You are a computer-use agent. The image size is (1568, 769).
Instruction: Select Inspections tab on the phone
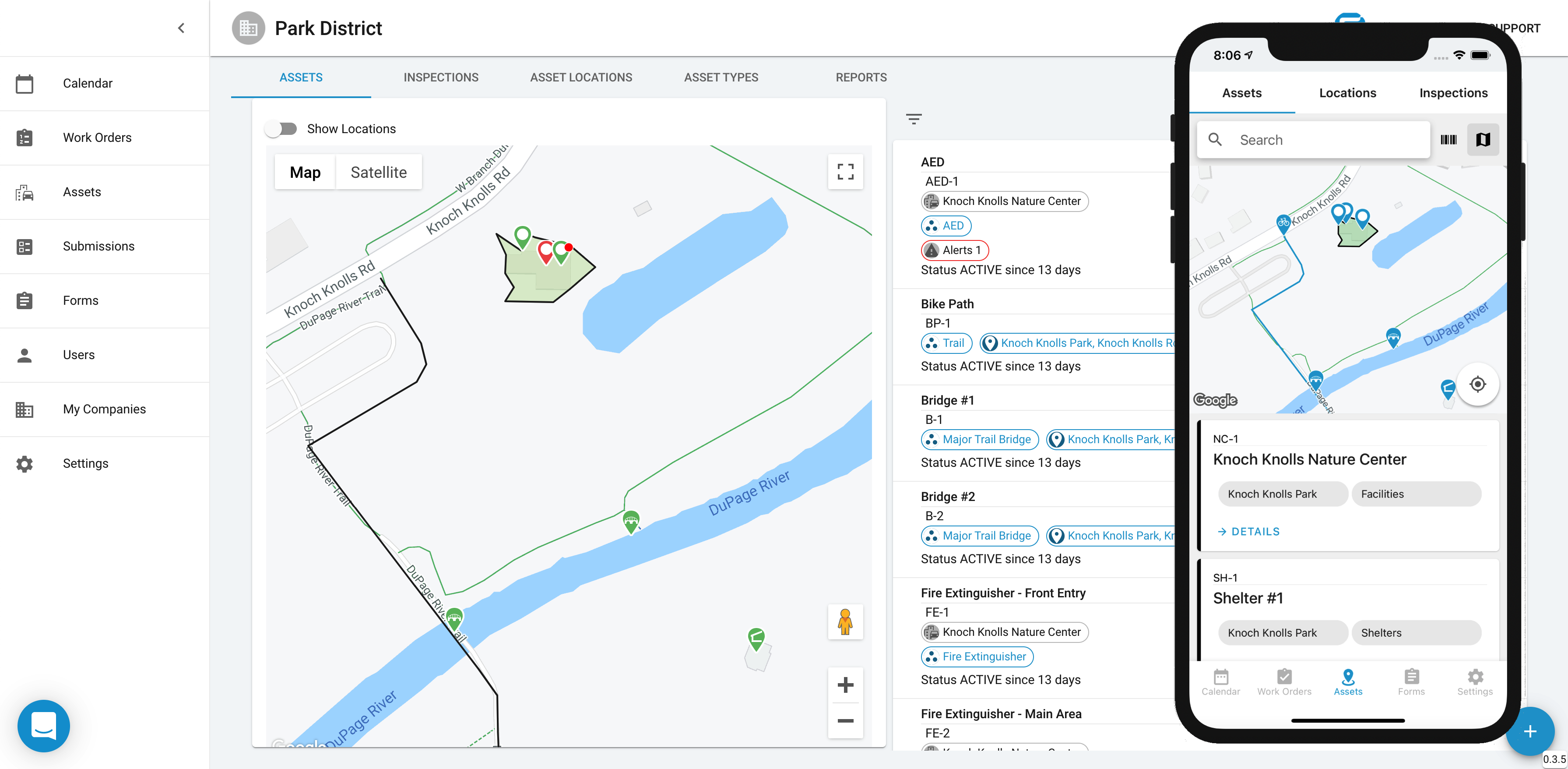point(1454,93)
